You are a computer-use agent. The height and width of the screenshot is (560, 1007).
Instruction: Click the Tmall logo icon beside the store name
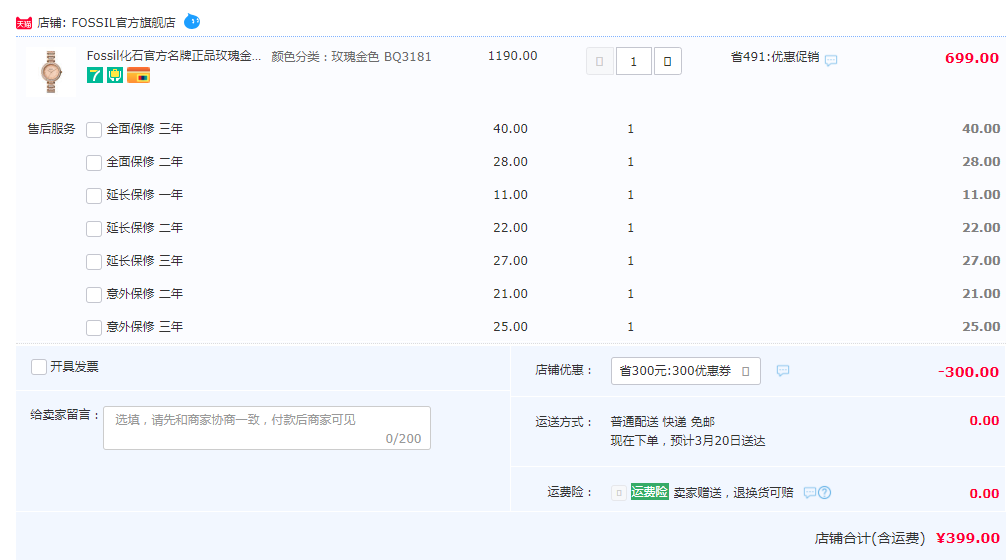pos(24,23)
